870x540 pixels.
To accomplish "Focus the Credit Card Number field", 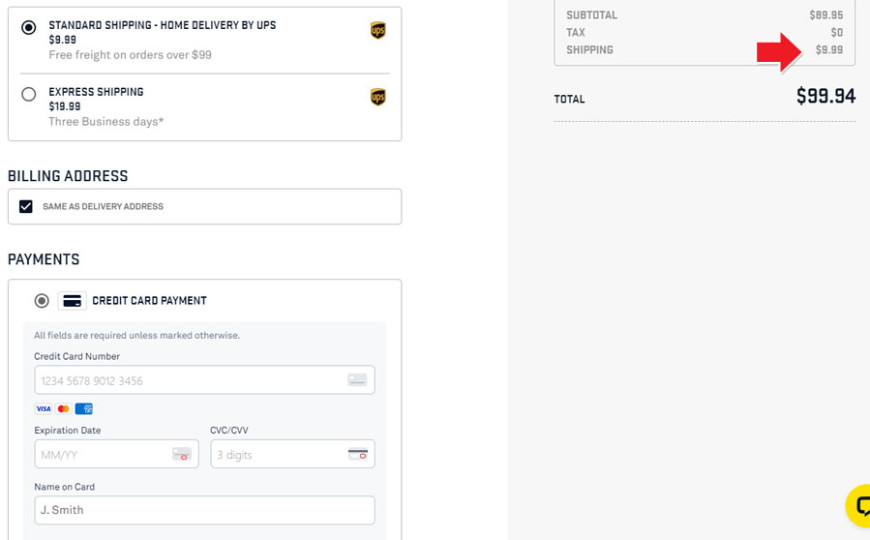I will pos(205,380).
